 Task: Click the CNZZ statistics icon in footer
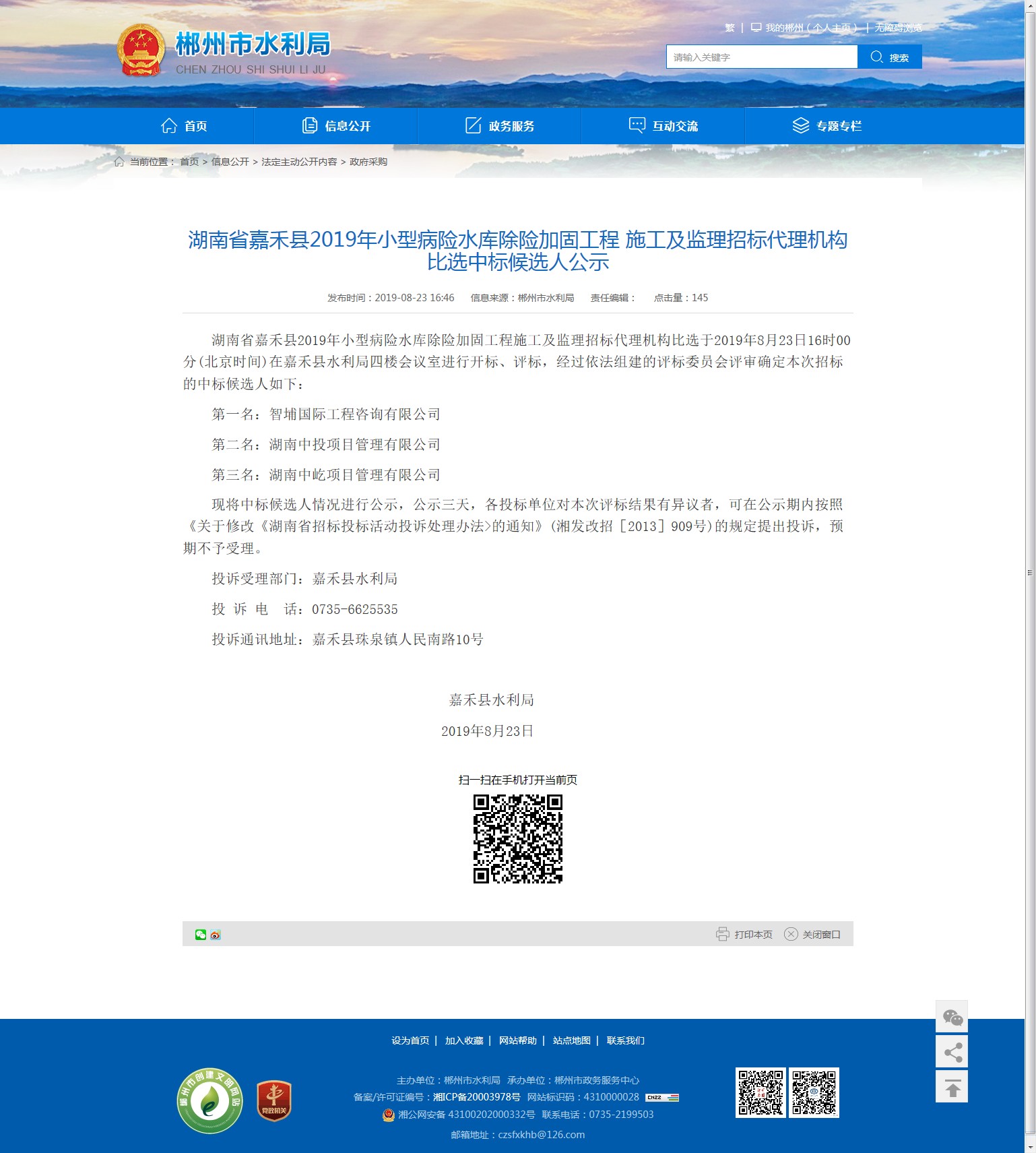[662, 1098]
